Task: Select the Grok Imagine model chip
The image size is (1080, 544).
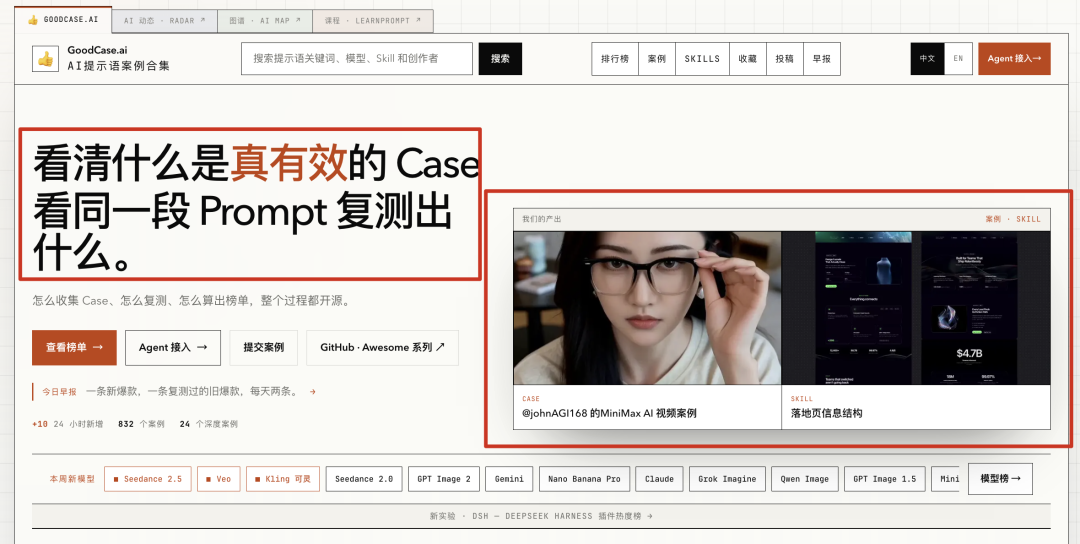Action: [x=727, y=479]
